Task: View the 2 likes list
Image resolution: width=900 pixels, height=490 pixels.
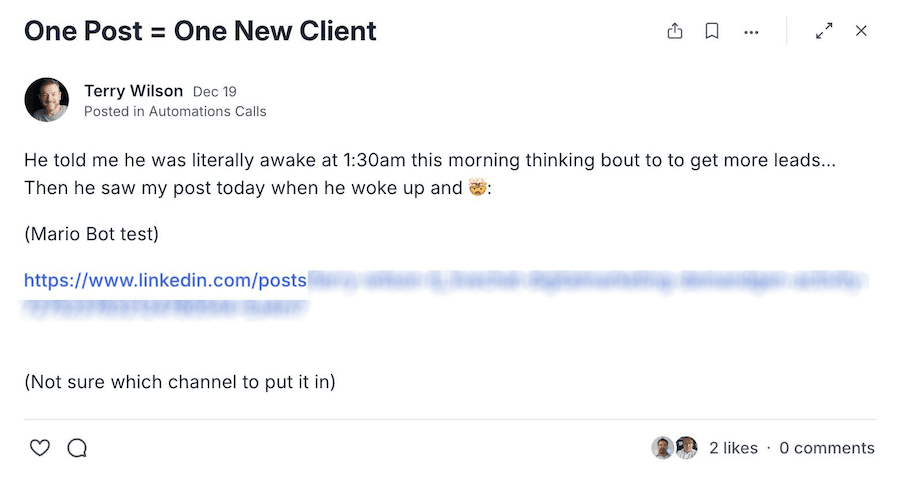Action: tap(733, 448)
